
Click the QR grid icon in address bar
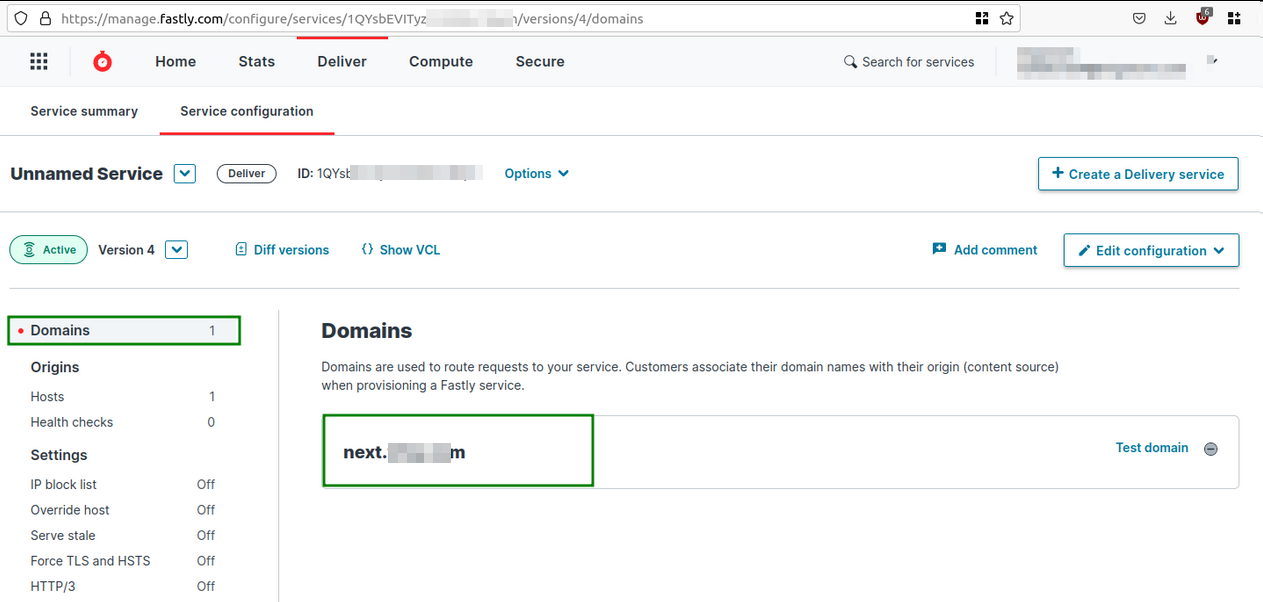[982, 18]
